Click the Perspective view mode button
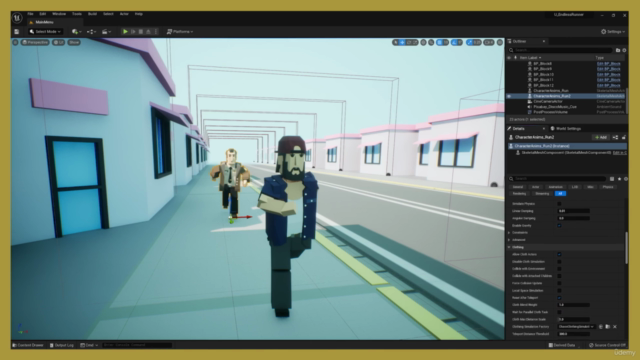The image size is (640, 360). pos(35,42)
